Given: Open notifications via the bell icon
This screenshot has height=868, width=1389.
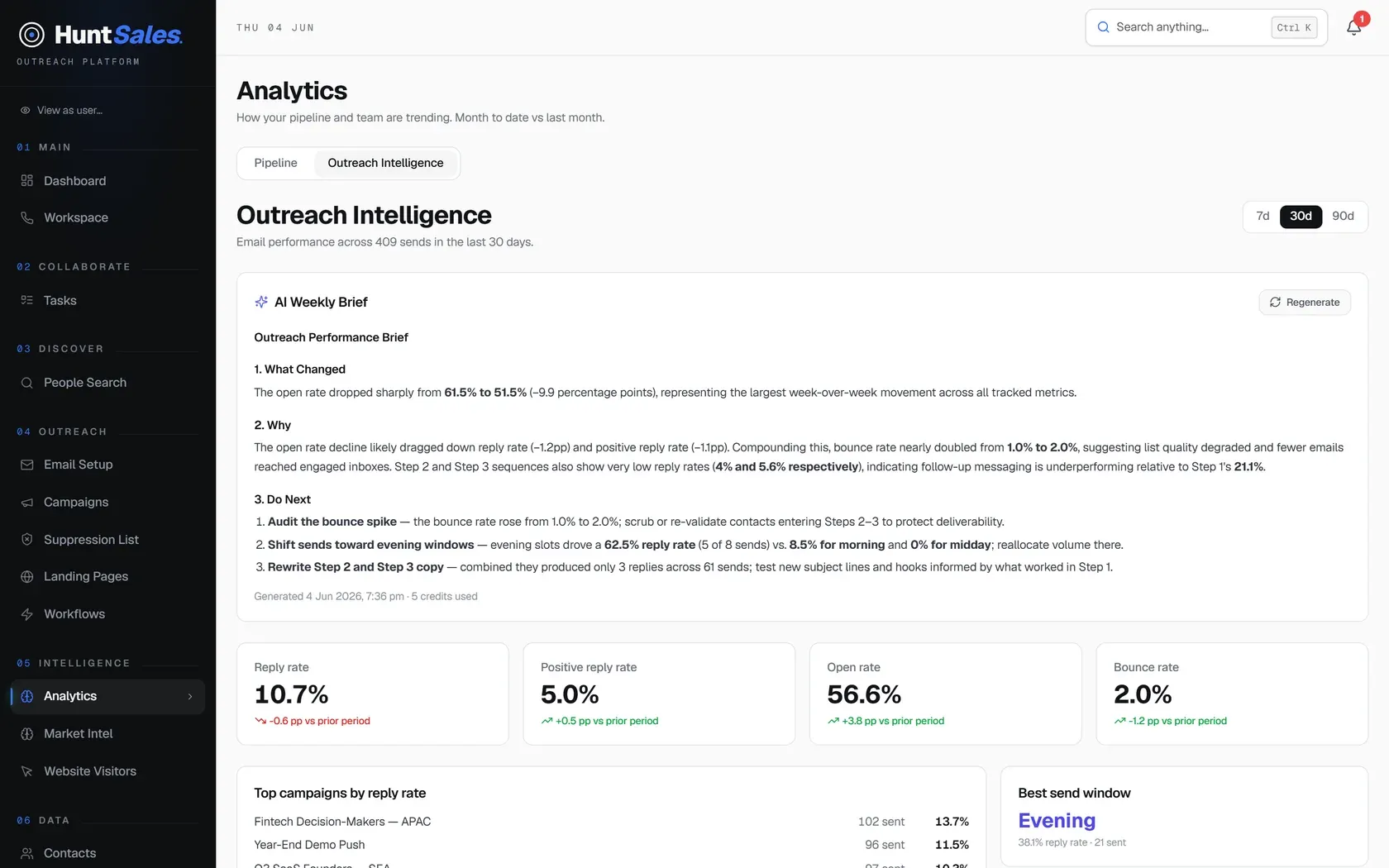Looking at the screenshot, I should (1353, 27).
